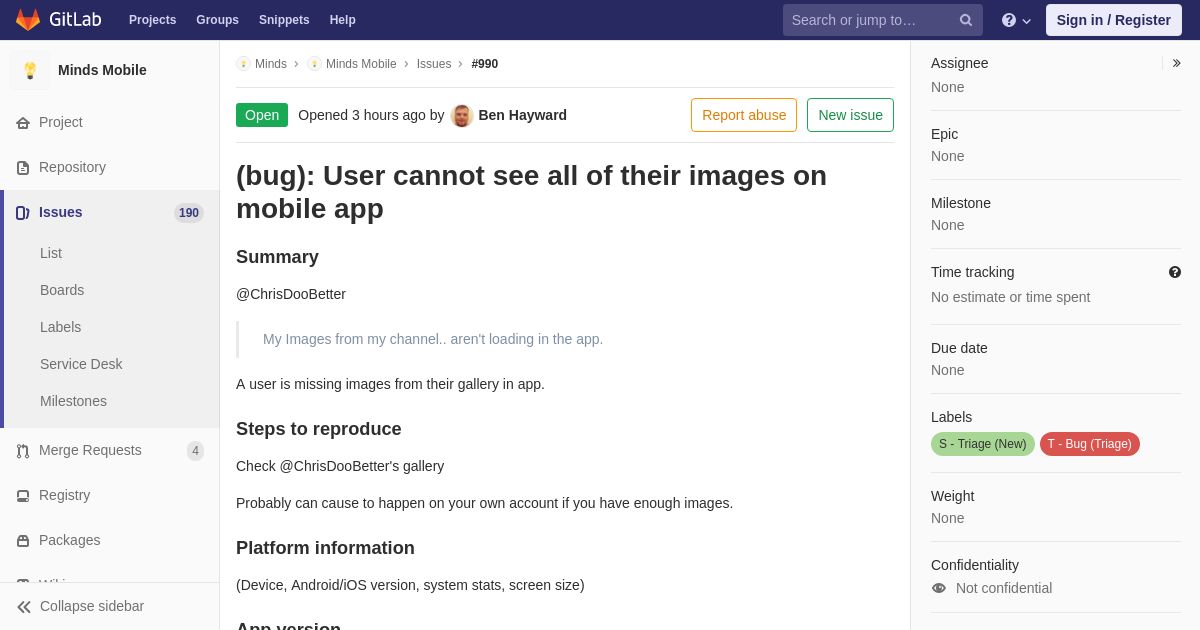The image size is (1200, 630).
Task: Select the green S - Triage (New) label
Action: pos(983,444)
